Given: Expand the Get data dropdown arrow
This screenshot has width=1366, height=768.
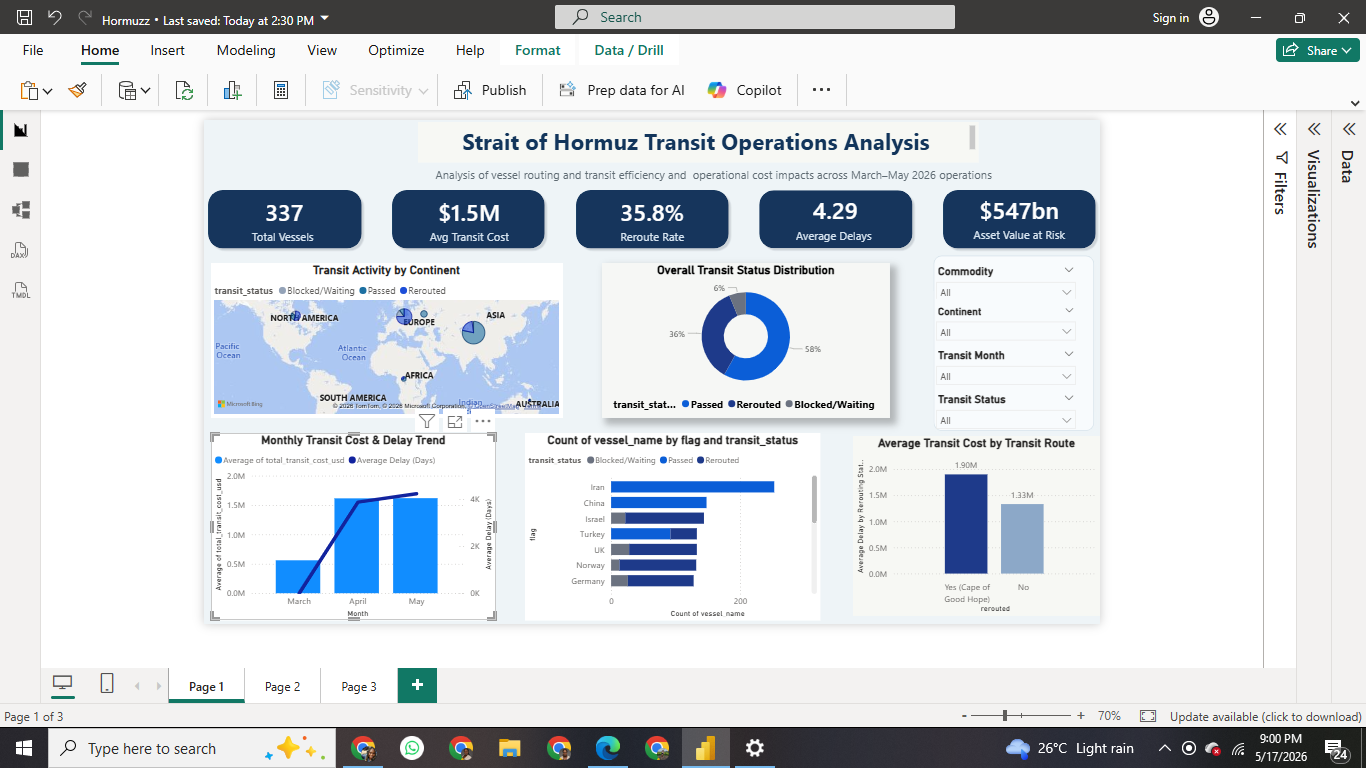Looking at the screenshot, I should point(145,91).
